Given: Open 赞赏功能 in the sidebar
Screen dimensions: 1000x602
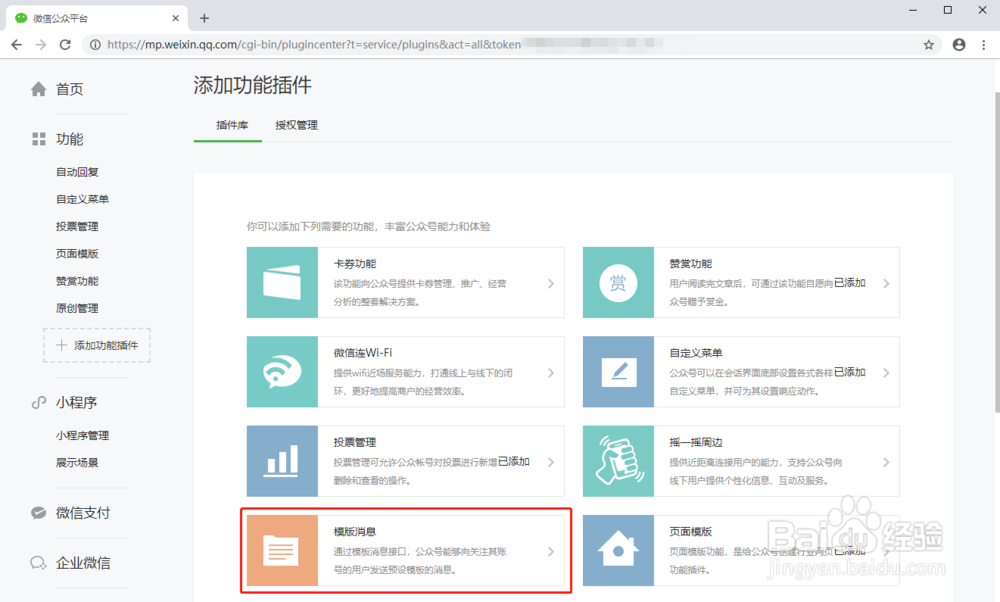Looking at the screenshot, I should [x=77, y=281].
